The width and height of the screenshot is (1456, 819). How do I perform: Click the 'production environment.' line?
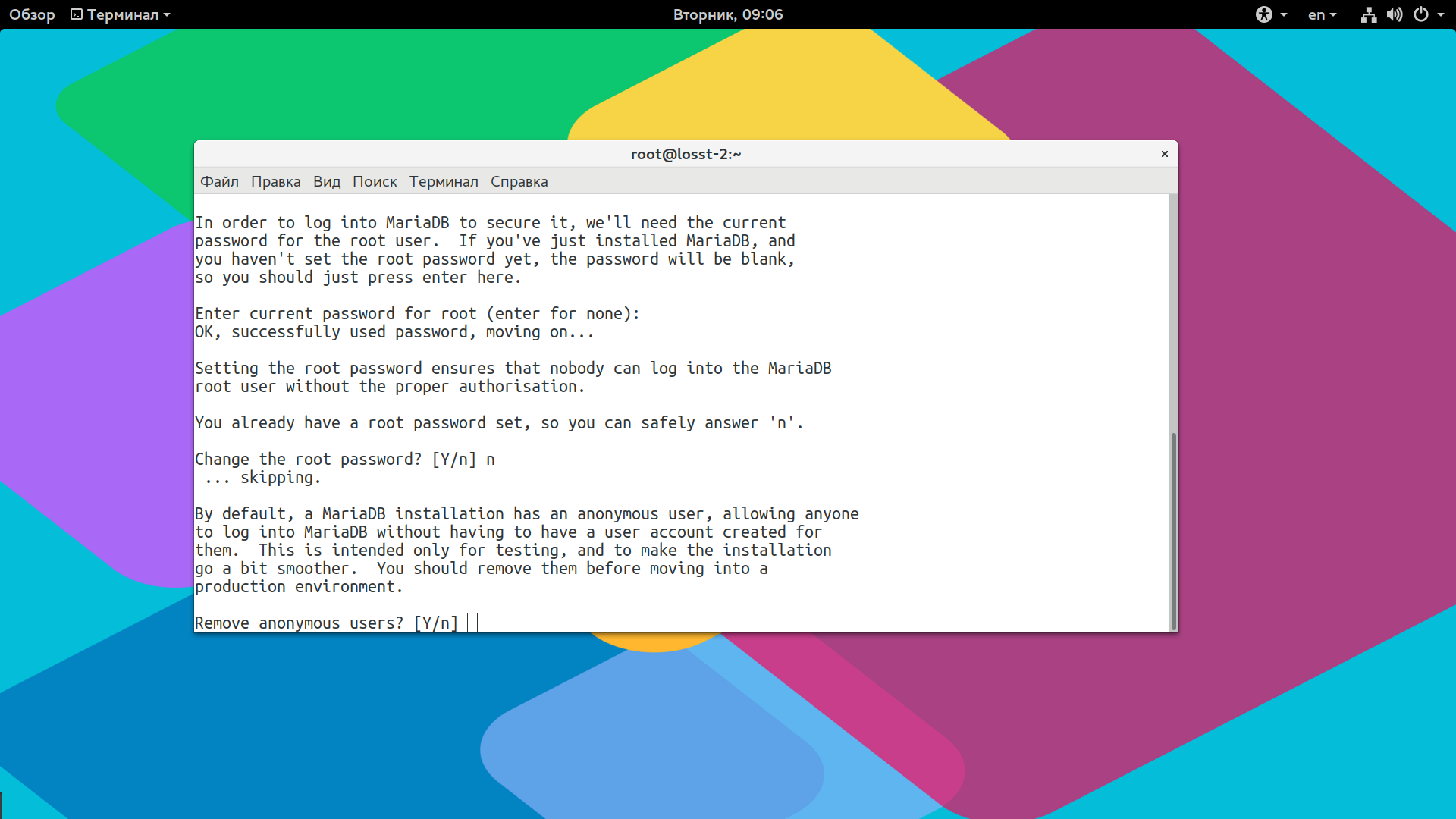(299, 587)
